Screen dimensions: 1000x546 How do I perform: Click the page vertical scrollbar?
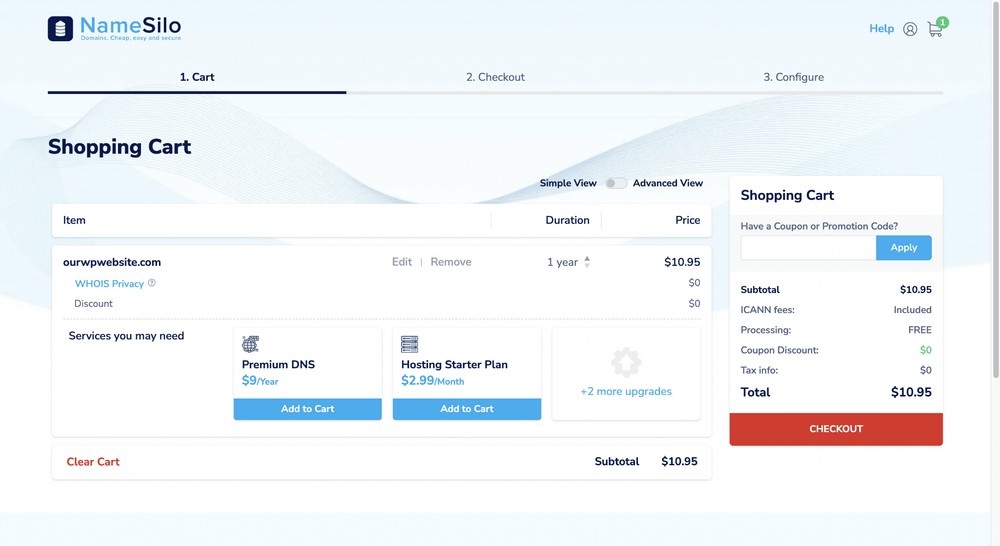[x=996, y=191]
